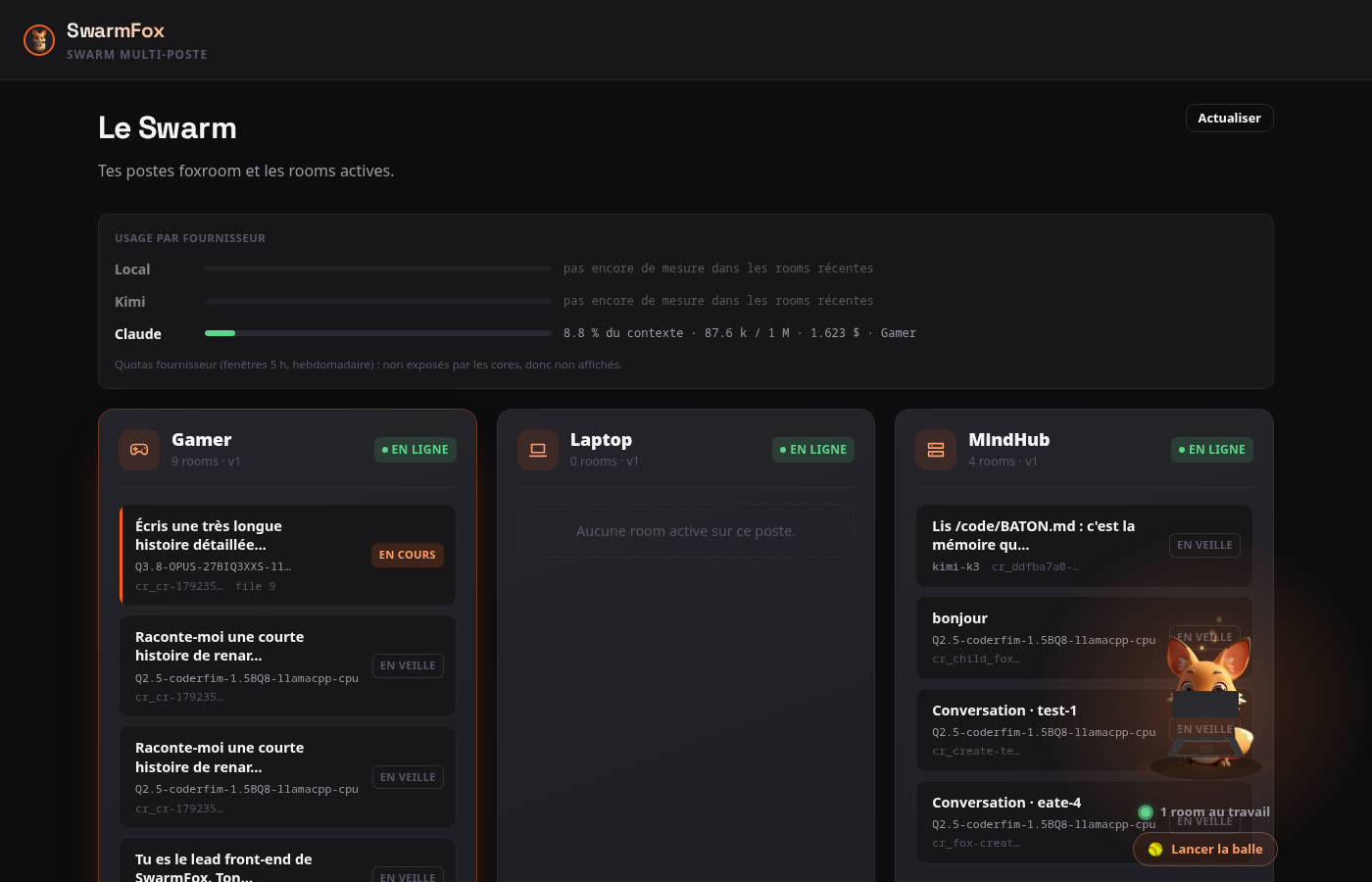1372x882 pixels.
Task: Open the 'Lis /code/BATON.md' room
Action: pyautogui.click(x=1084, y=546)
